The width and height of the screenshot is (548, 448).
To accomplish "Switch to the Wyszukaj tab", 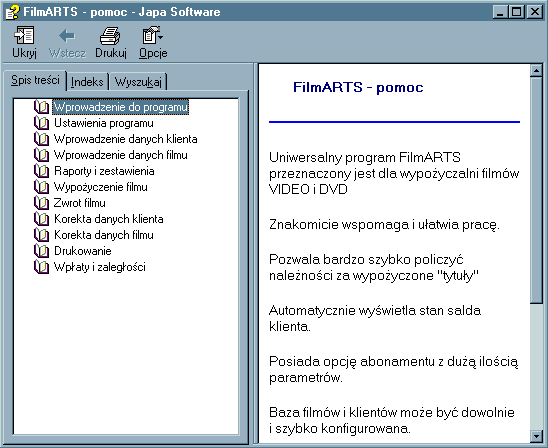I will [138, 82].
